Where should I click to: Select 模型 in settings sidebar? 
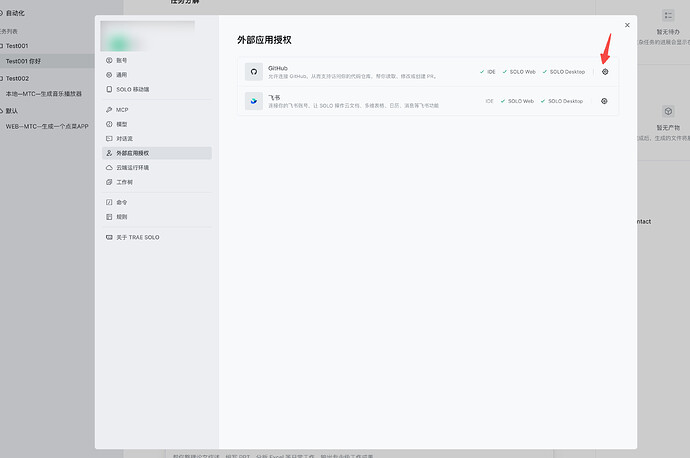[157, 124]
